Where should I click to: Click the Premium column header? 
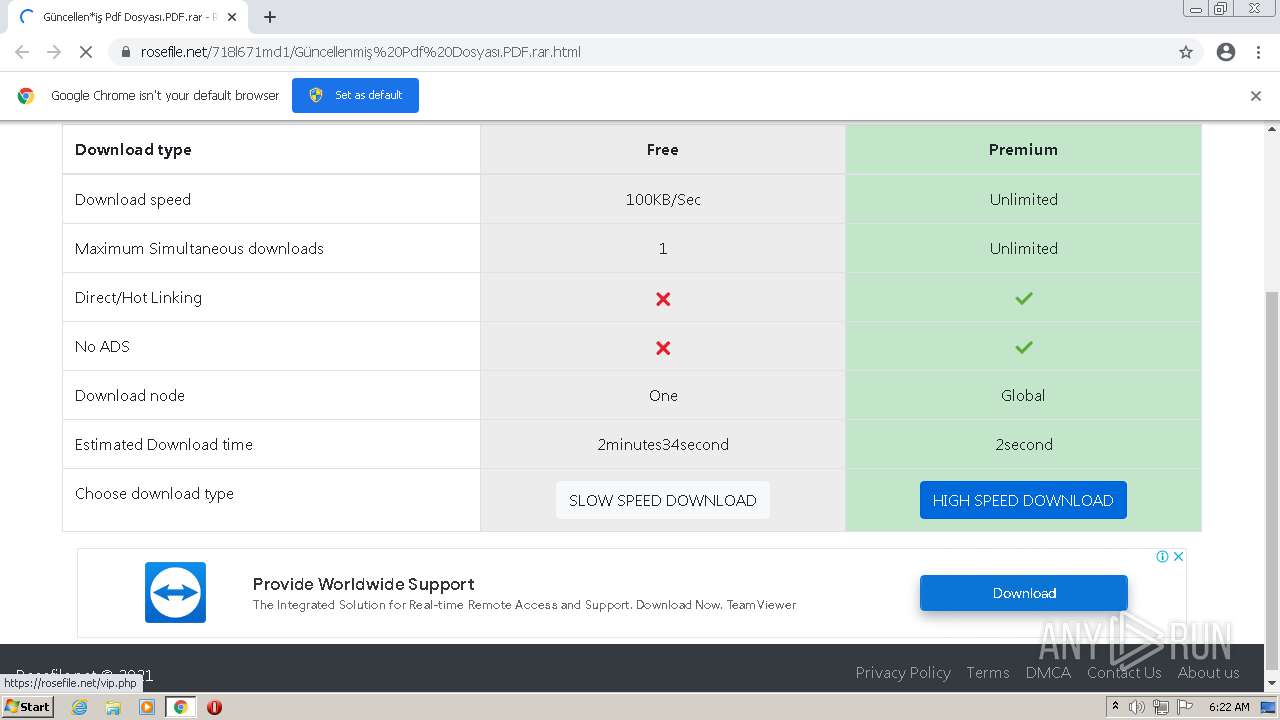click(x=1023, y=149)
